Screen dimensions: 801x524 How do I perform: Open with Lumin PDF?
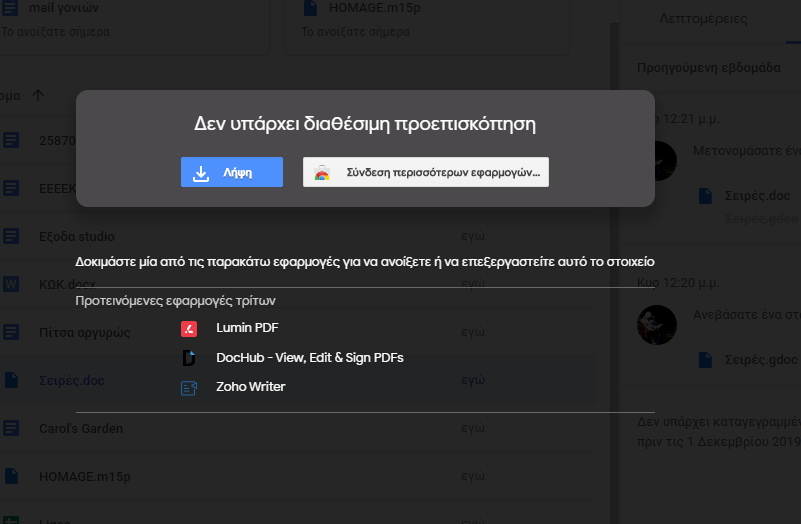pyautogui.click(x=247, y=328)
